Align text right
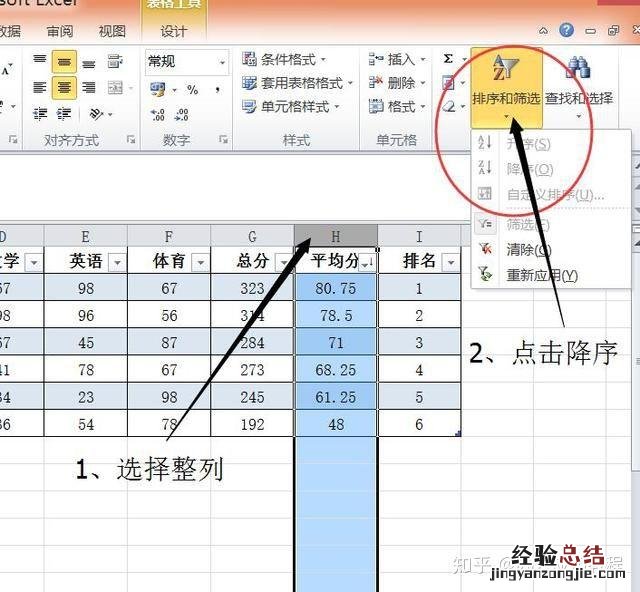 pos(89,87)
